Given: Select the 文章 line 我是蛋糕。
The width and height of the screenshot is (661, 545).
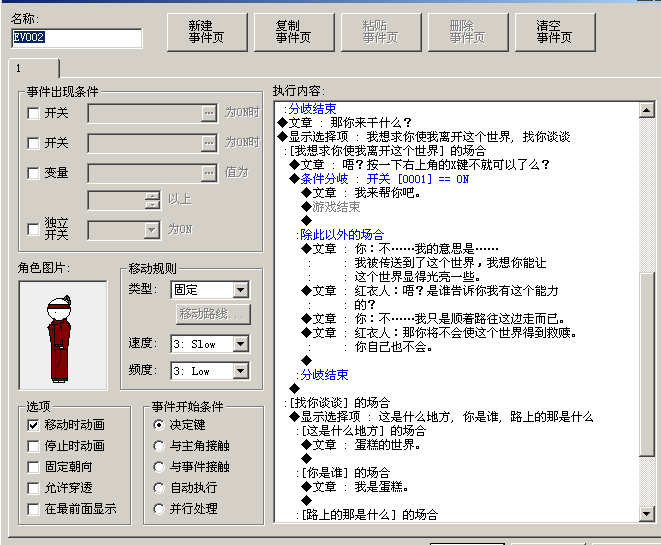Looking at the screenshot, I should pyautogui.click(x=355, y=487).
